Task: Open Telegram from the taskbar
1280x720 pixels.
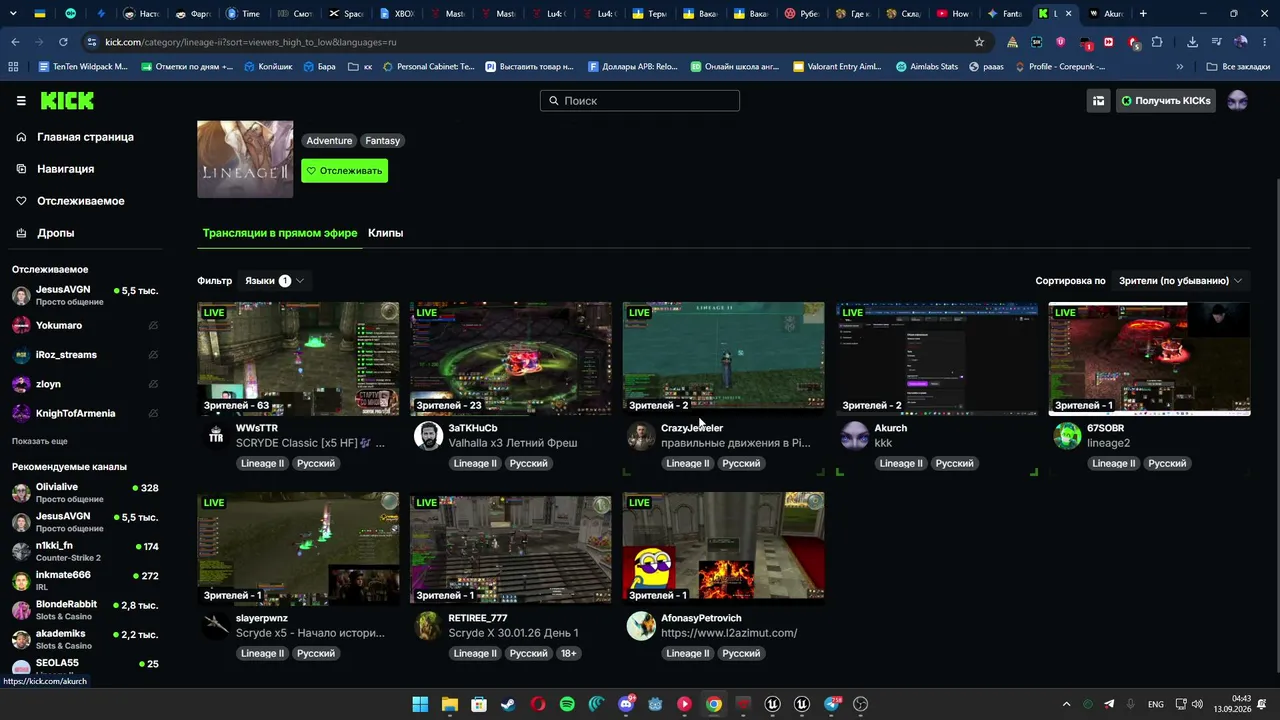Action: click(x=832, y=704)
